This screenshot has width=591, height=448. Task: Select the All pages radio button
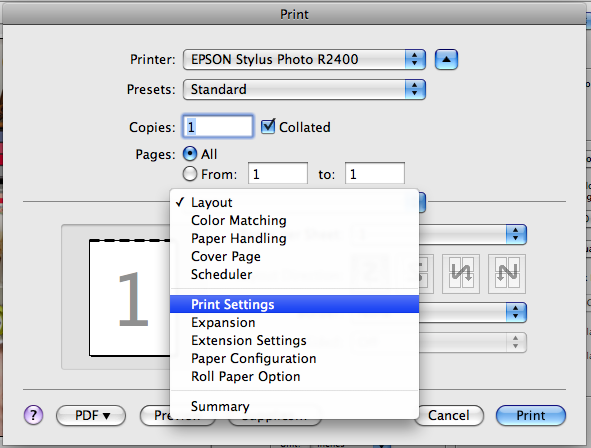click(190, 154)
